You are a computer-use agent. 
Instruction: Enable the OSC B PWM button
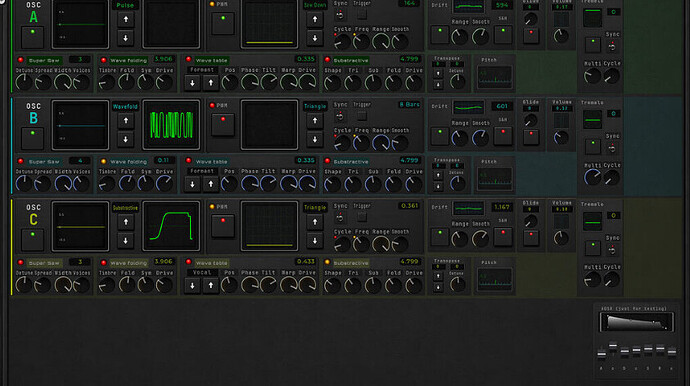point(223,125)
